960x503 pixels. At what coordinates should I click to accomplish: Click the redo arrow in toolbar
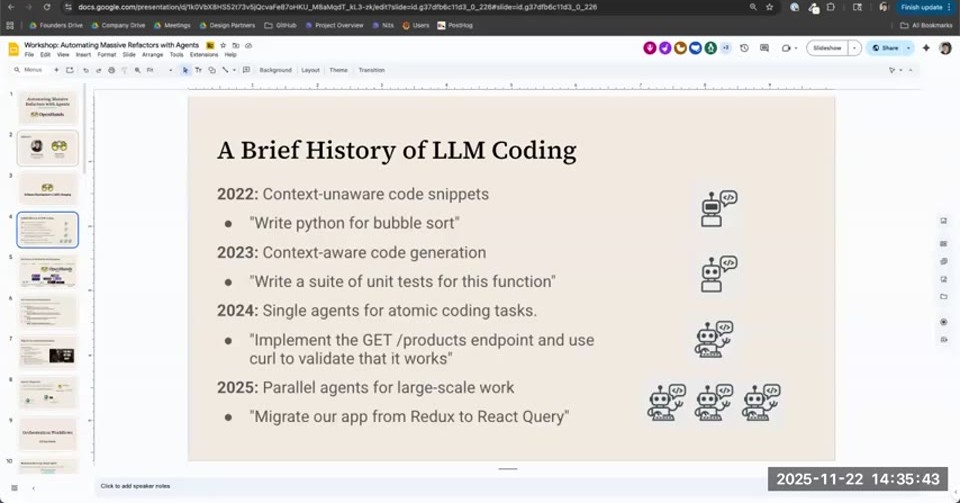(99, 70)
